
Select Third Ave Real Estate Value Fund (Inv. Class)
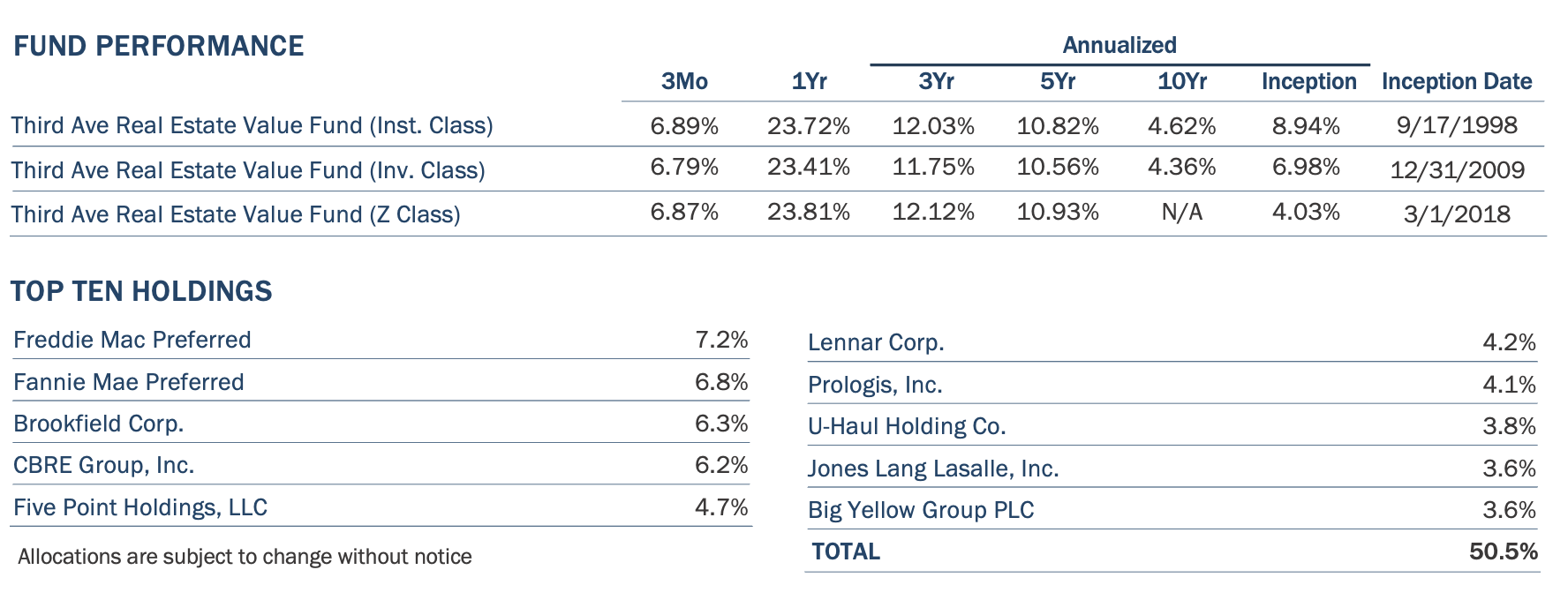pyautogui.click(x=248, y=169)
